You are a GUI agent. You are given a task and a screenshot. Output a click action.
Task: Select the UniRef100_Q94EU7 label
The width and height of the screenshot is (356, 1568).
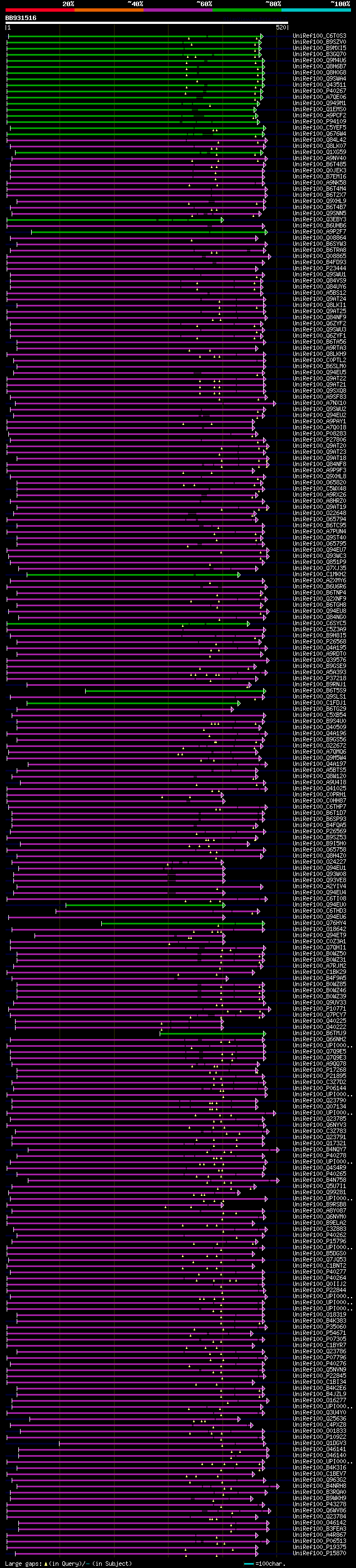pyautogui.click(x=319, y=550)
